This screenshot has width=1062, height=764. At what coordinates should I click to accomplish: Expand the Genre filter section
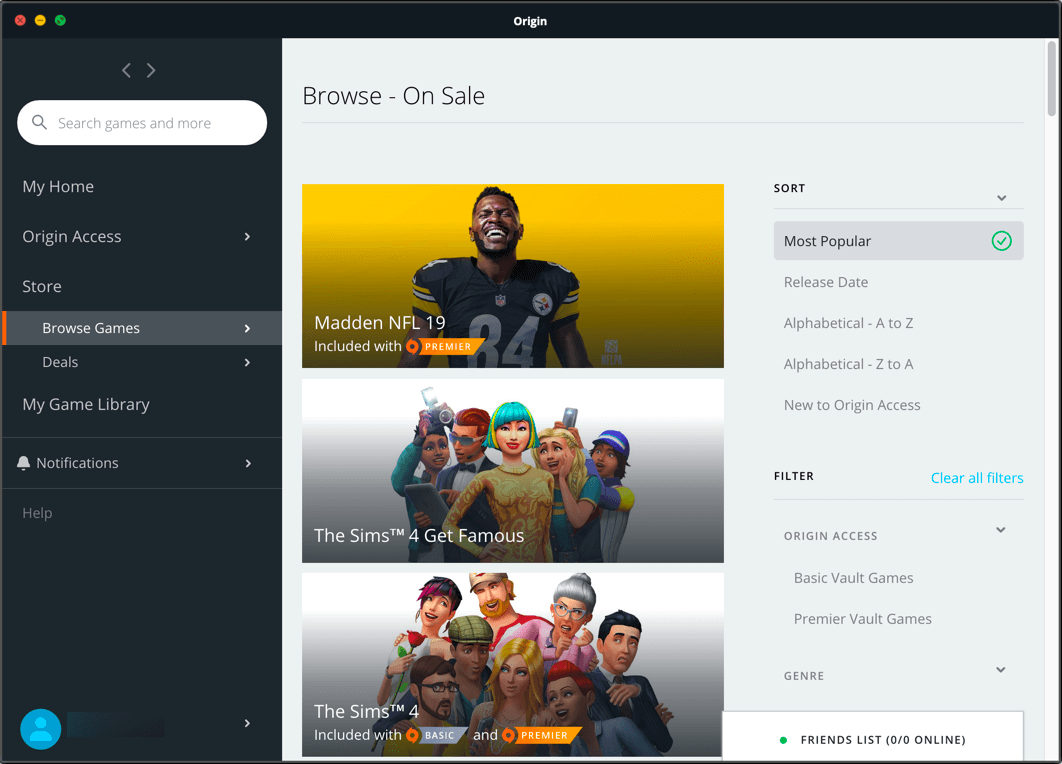[x=1000, y=670]
